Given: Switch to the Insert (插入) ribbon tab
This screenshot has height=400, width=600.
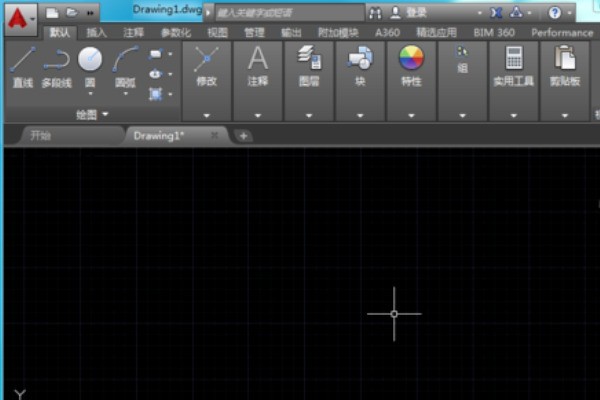Looking at the screenshot, I should [x=96, y=32].
